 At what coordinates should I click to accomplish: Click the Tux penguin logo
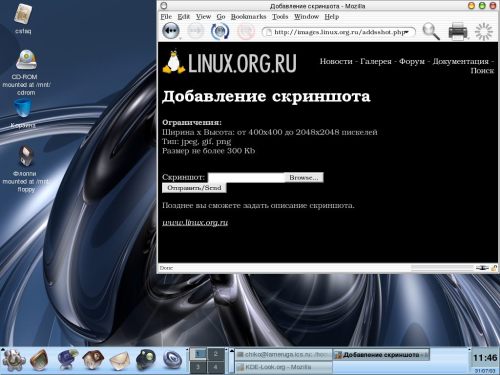point(174,62)
